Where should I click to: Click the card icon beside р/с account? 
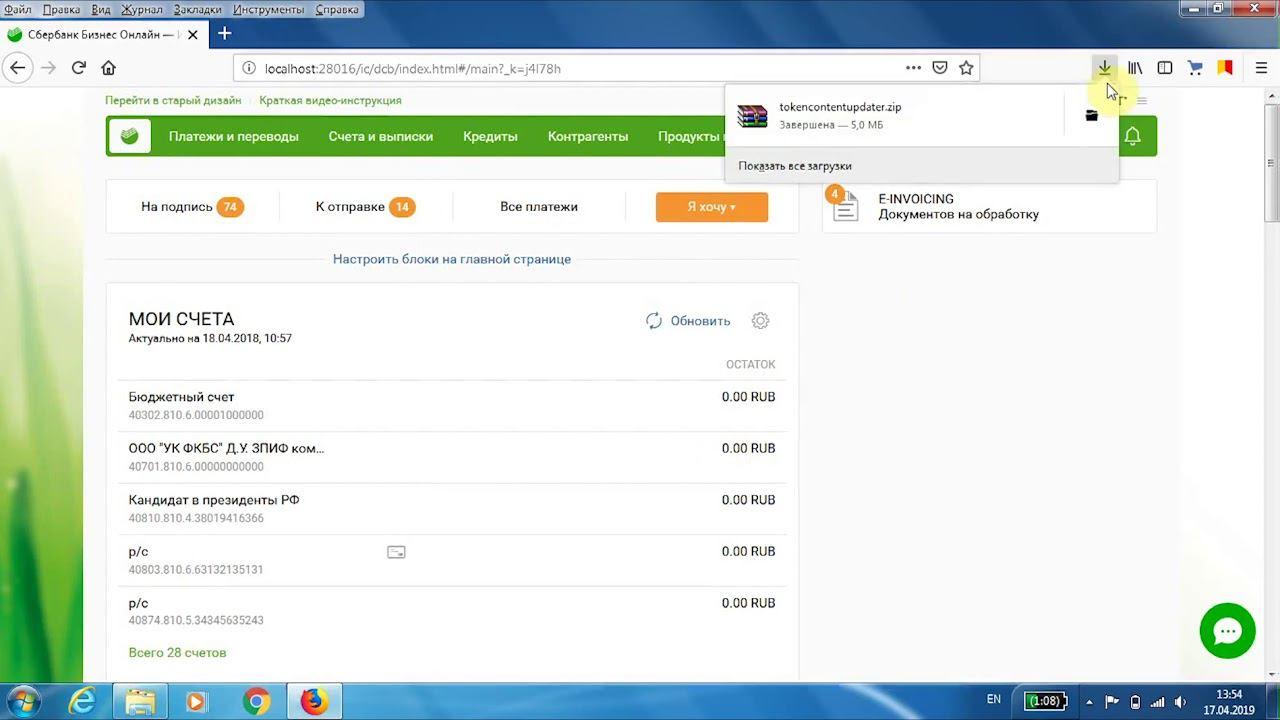(x=396, y=552)
